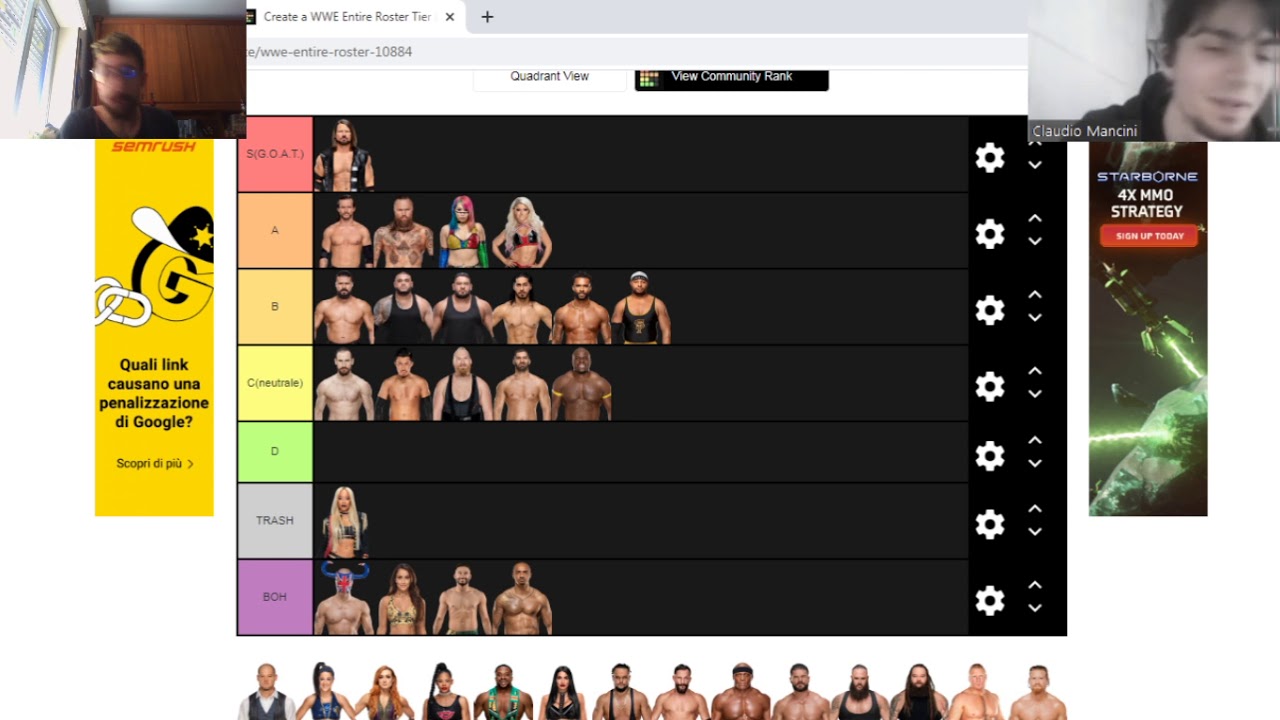Screen dimensions: 1280x720
Task: Open settings gear for S(G.O.A.T.) tier
Action: (989, 157)
